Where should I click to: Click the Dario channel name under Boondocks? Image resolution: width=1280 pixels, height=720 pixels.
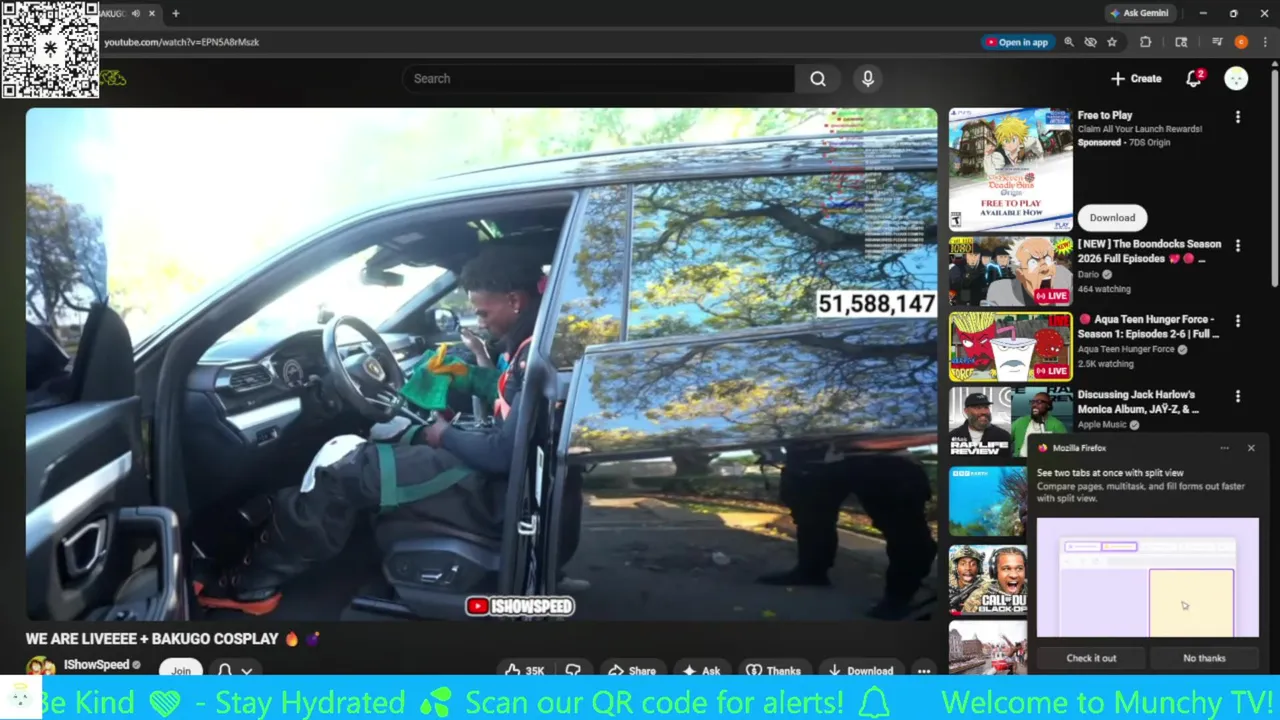click(x=1088, y=274)
